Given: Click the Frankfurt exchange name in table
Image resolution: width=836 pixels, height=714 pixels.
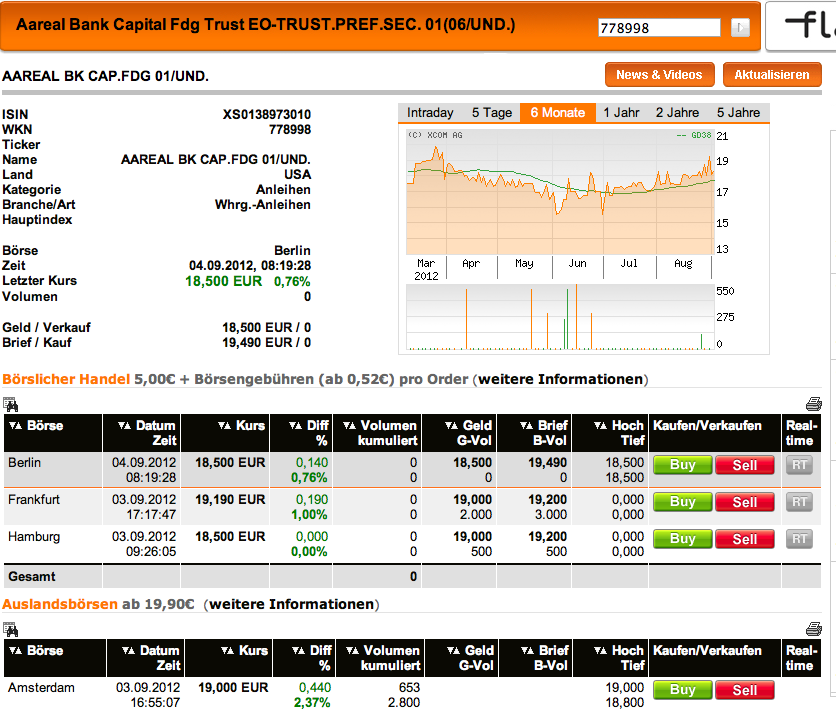Looking at the screenshot, I should (34, 500).
